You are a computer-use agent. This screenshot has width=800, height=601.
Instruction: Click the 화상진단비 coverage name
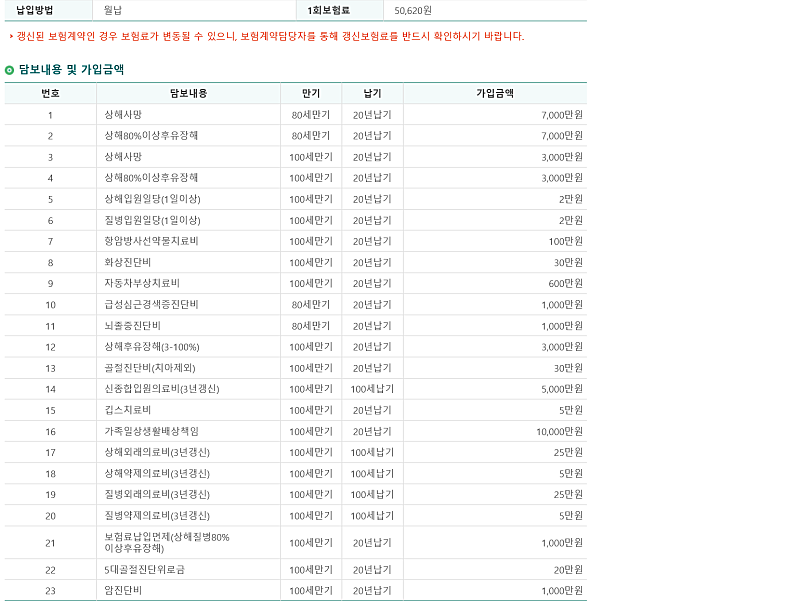(128, 262)
